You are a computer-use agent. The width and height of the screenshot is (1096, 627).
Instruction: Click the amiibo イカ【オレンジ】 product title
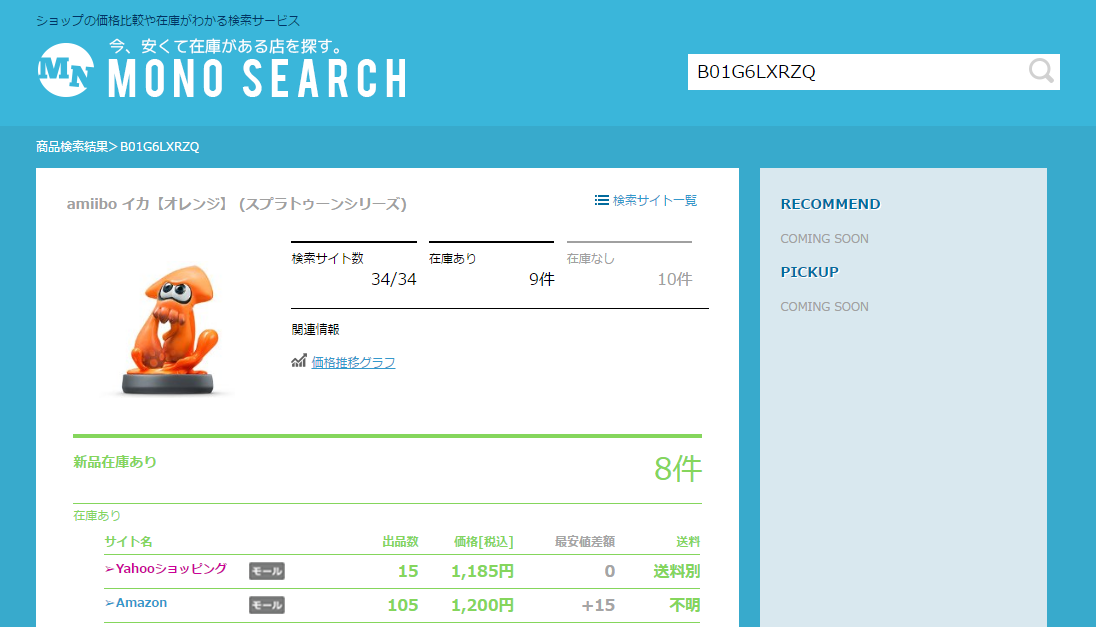[237, 204]
